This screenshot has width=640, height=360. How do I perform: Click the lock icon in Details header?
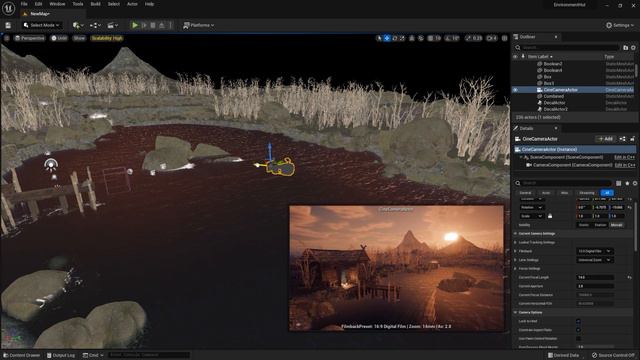click(x=632, y=139)
